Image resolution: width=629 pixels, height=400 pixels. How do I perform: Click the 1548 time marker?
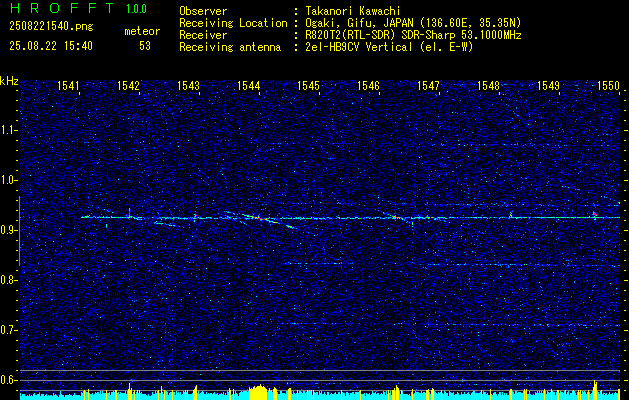tap(489, 86)
